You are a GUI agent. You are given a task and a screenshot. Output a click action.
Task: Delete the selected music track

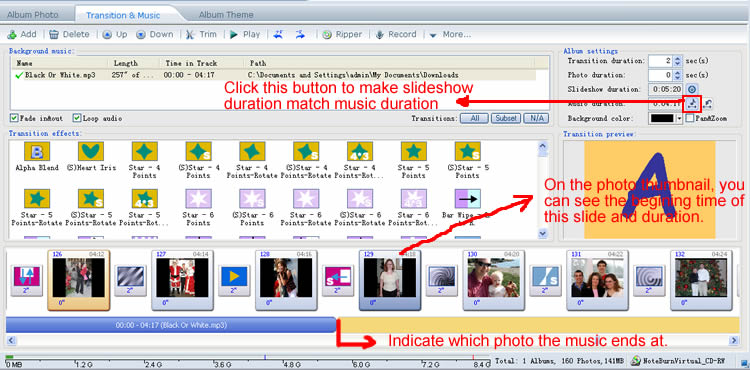coord(70,34)
